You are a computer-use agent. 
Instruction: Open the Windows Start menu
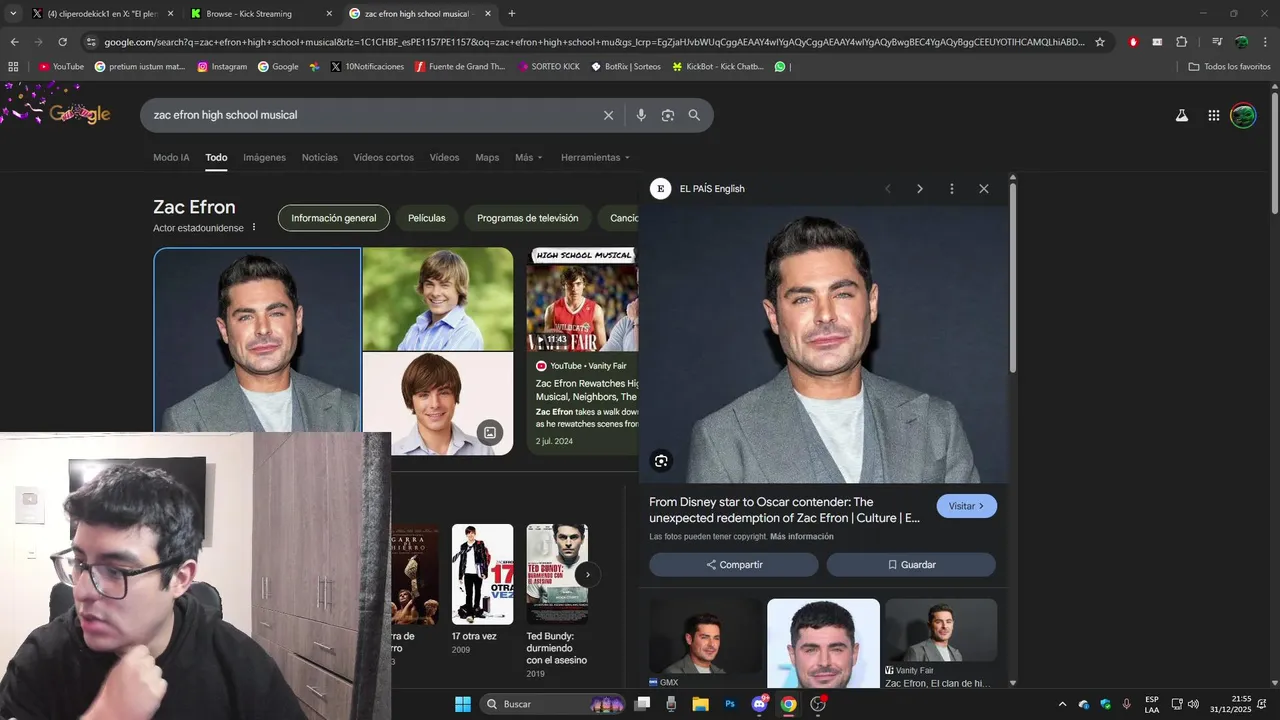pos(463,704)
